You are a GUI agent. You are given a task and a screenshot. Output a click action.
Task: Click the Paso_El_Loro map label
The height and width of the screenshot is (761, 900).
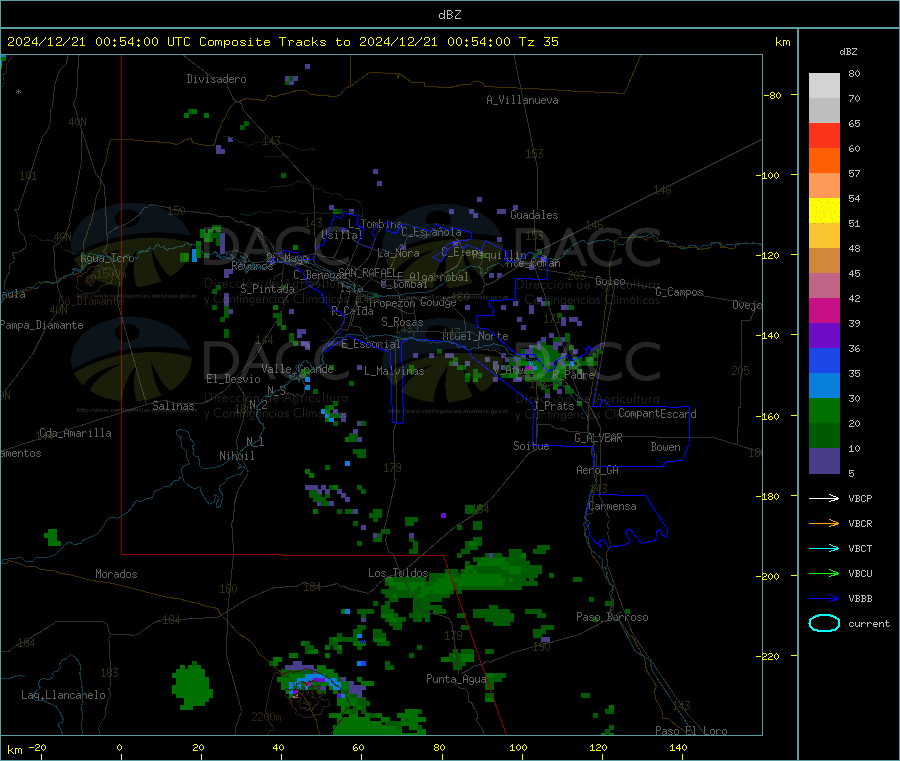(x=692, y=731)
